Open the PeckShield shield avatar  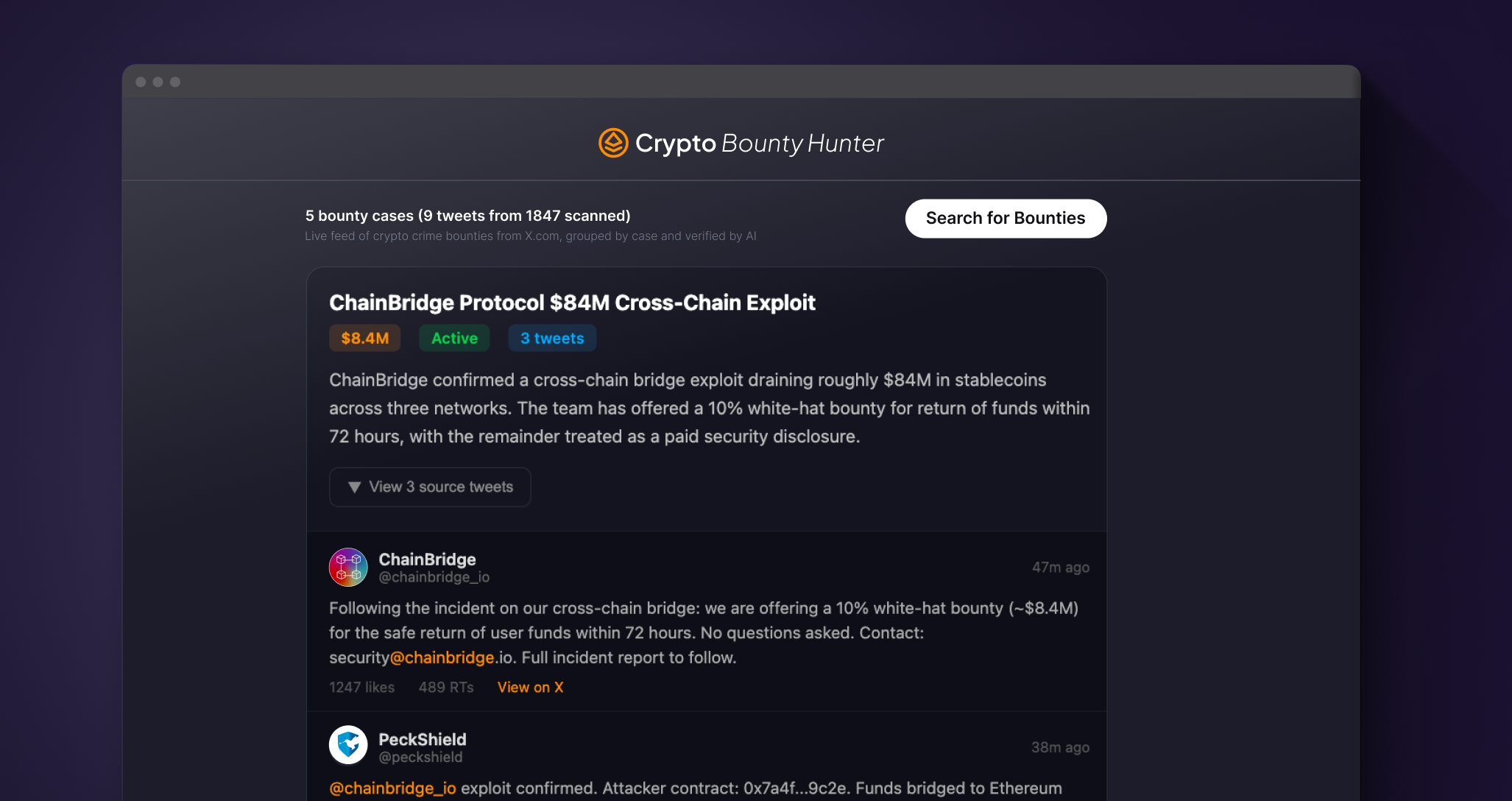[348, 745]
